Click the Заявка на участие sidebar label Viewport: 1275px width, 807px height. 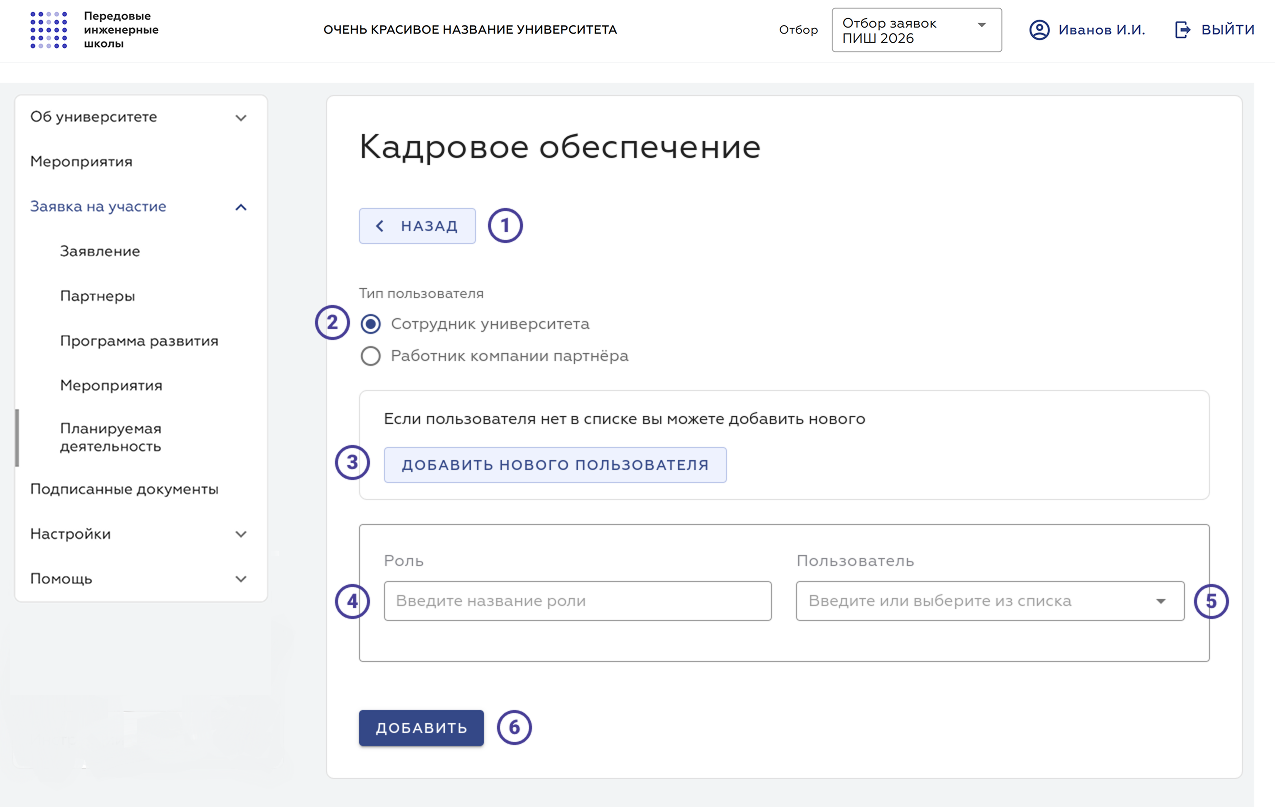point(98,207)
